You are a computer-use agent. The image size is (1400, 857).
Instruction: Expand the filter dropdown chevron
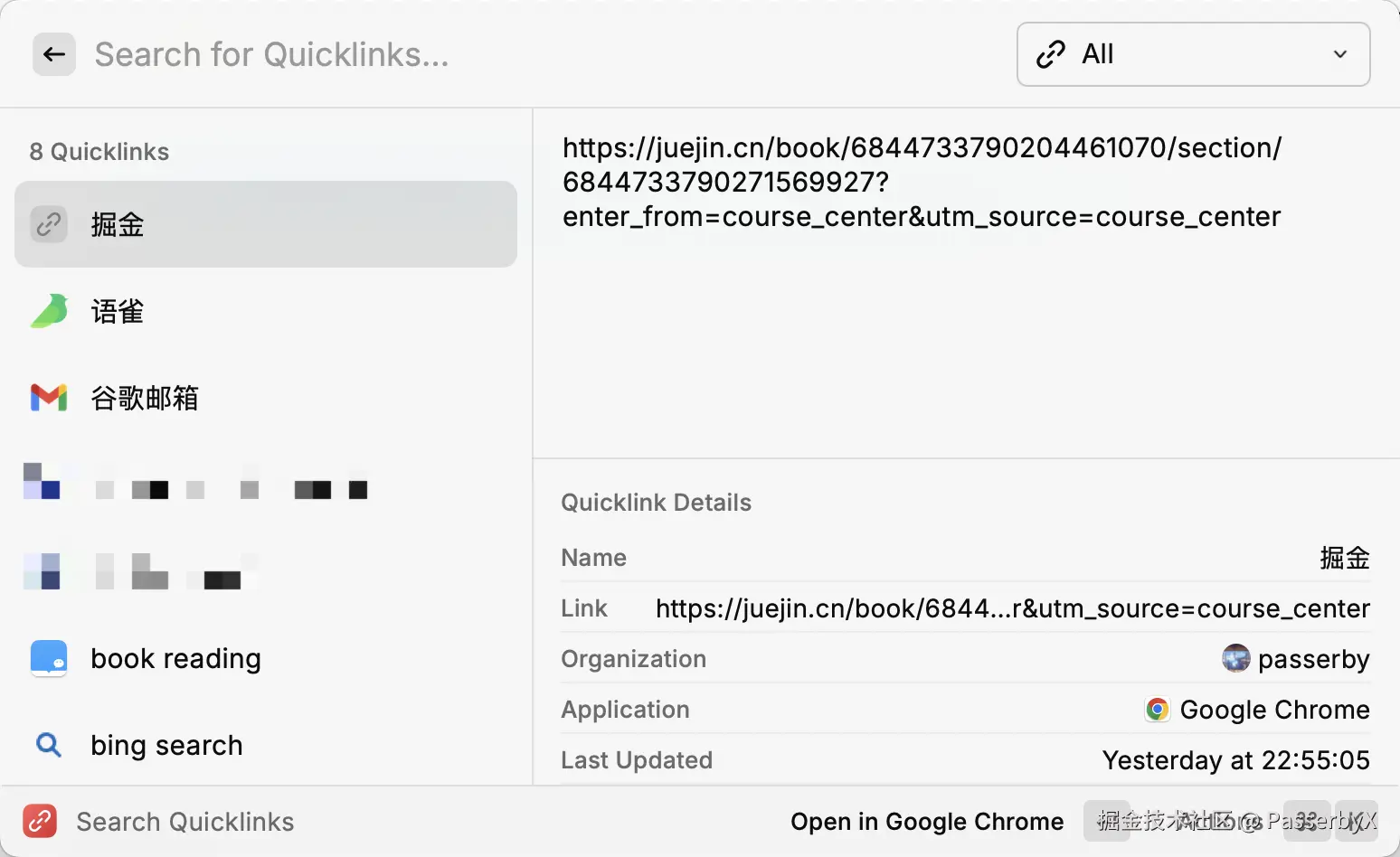click(1340, 54)
